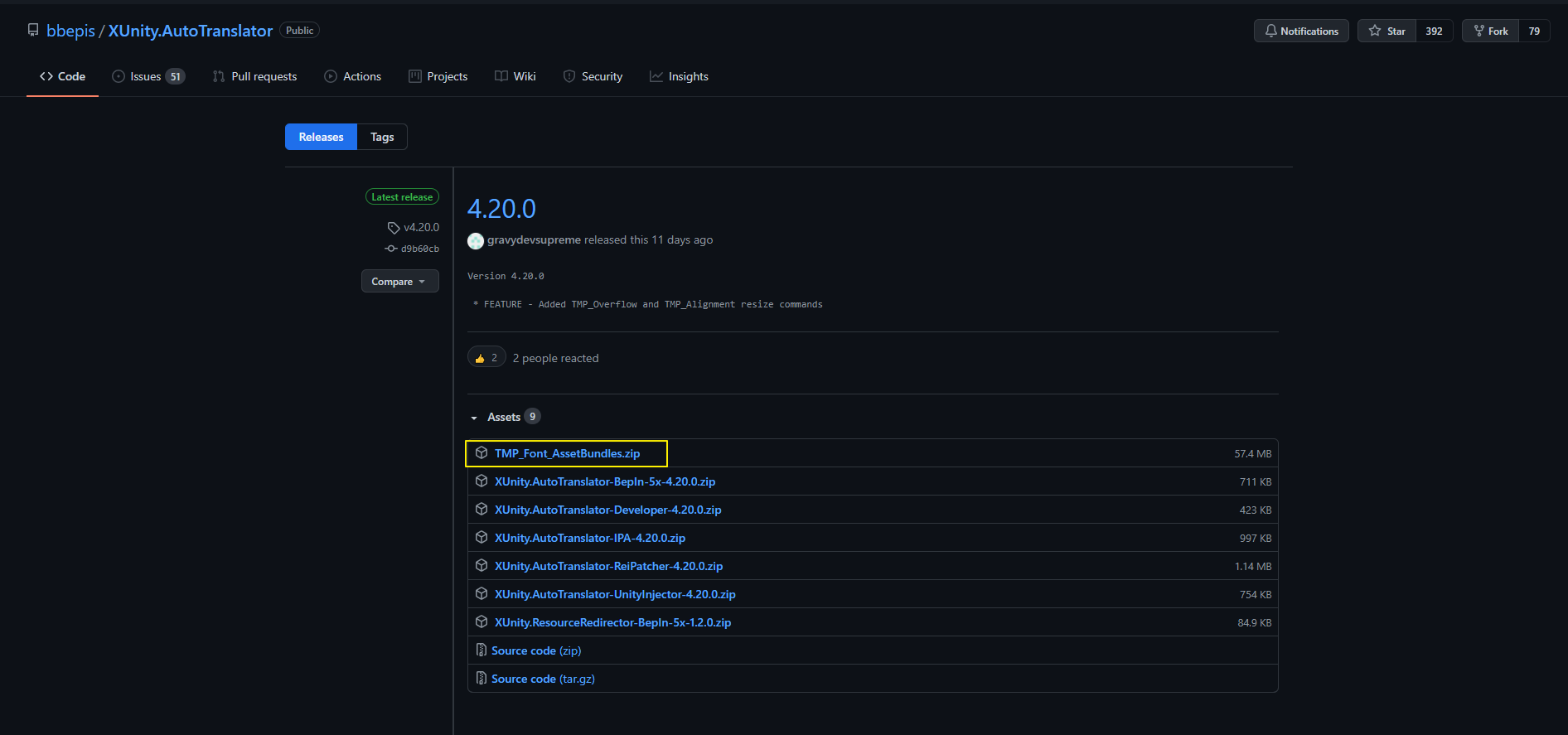Click the commit icon beside d9b60cb
The image size is (1568, 735).
click(x=391, y=249)
